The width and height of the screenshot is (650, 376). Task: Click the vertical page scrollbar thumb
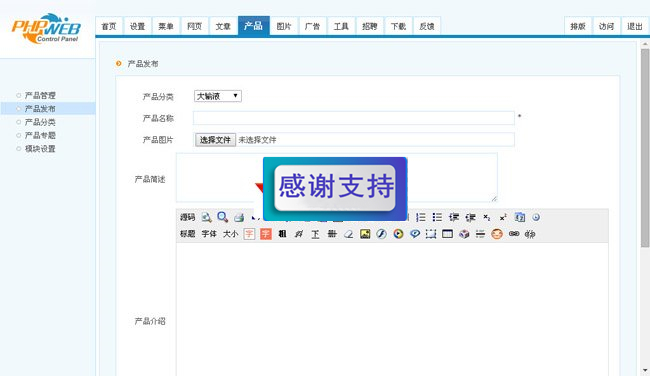pyautogui.click(x=645, y=148)
